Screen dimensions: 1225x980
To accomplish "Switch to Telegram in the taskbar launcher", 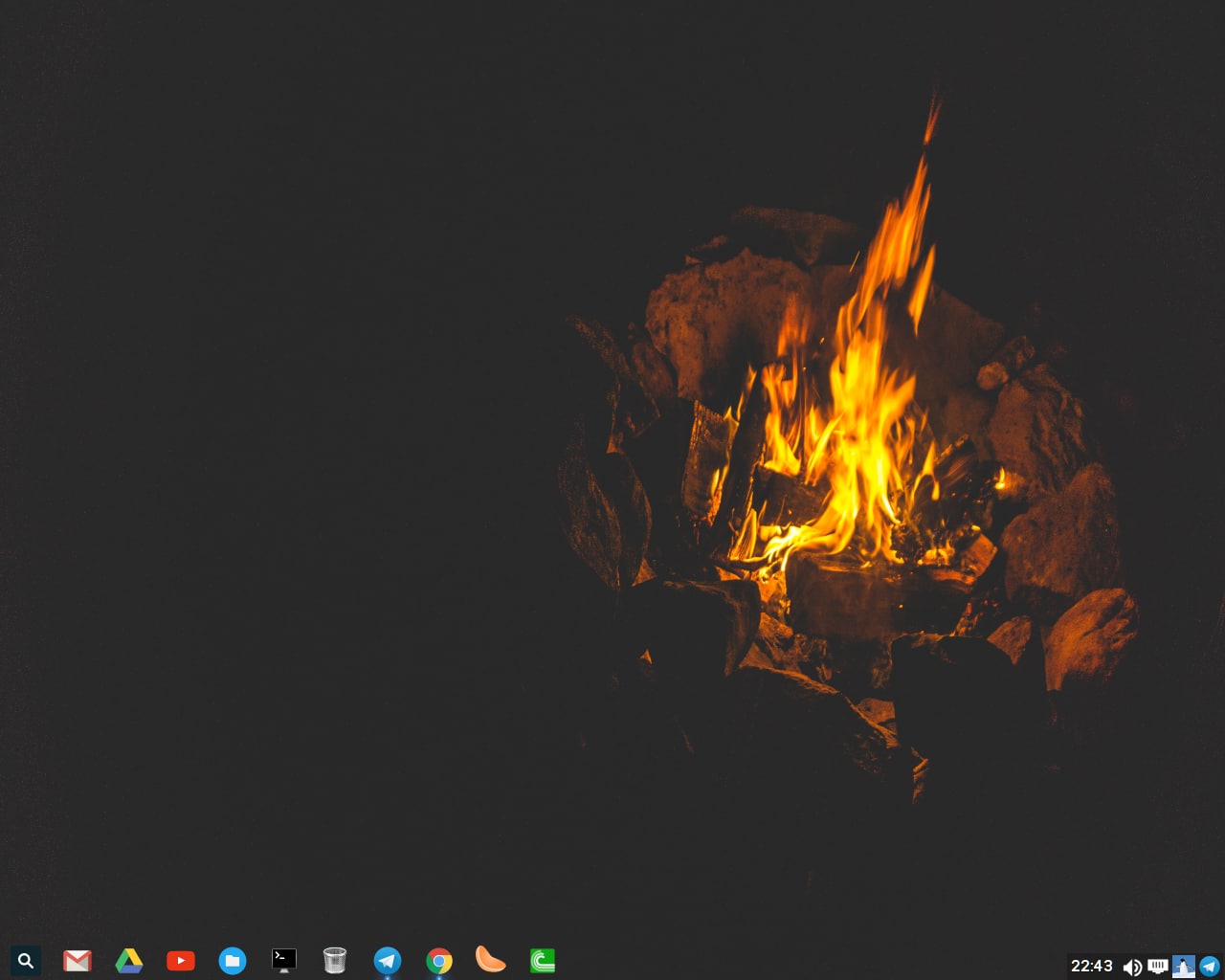I will pos(388,961).
